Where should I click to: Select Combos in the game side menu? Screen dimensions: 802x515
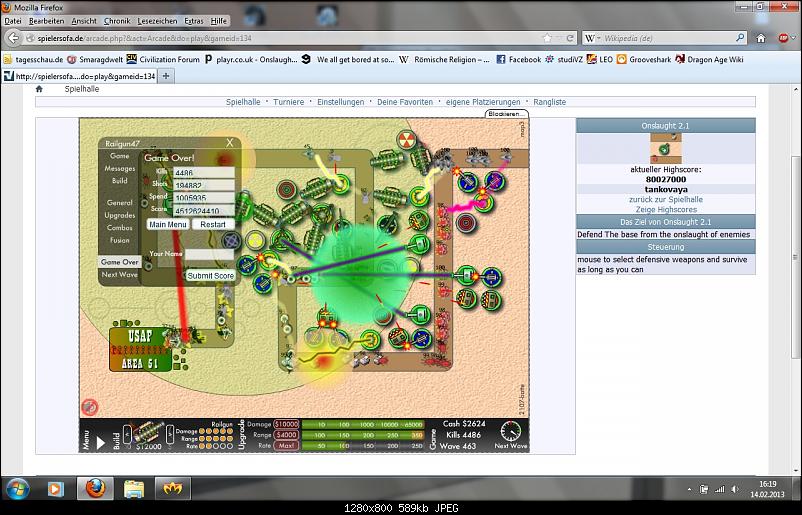pyautogui.click(x=120, y=228)
